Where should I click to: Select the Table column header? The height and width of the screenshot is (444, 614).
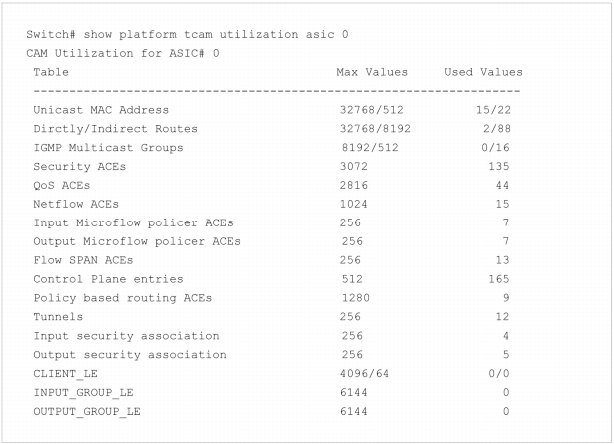[x=51, y=72]
